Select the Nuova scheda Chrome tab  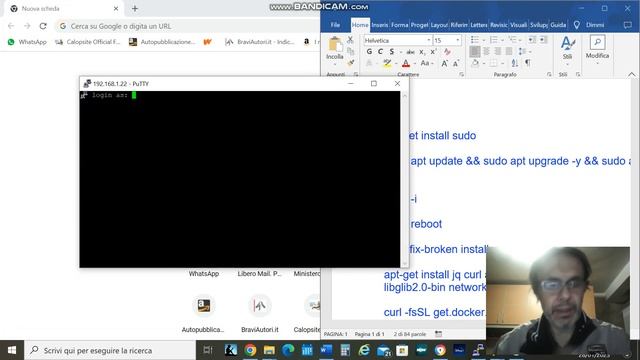(62, 9)
